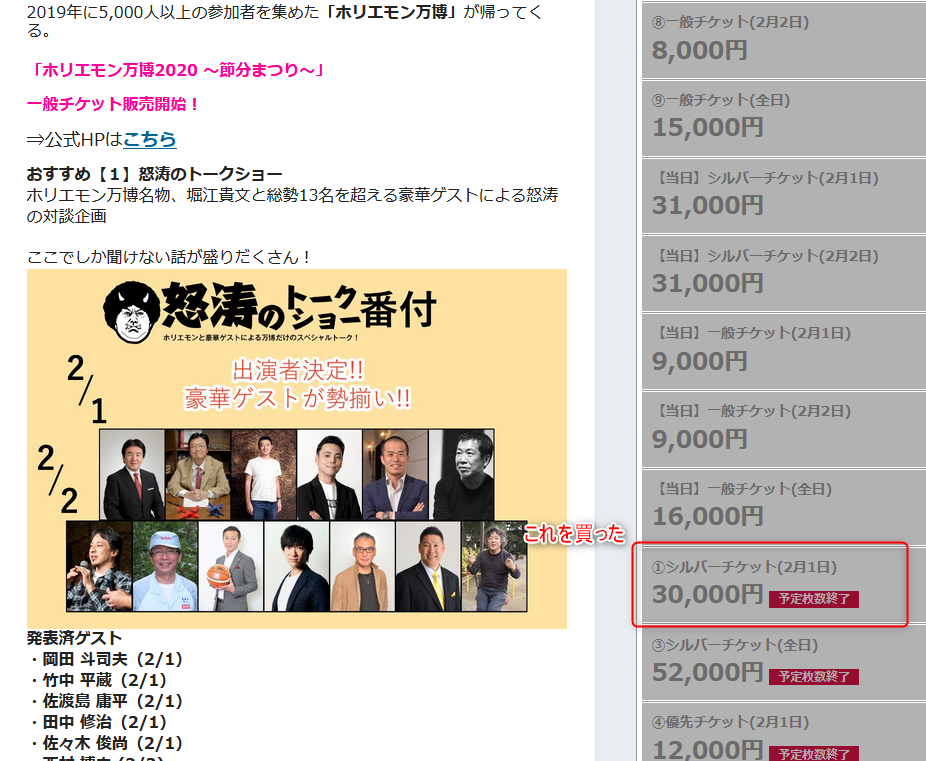Open the こちら official site link
Image resolution: width=926 pixels, height=761 pixels.
[150, 139]
